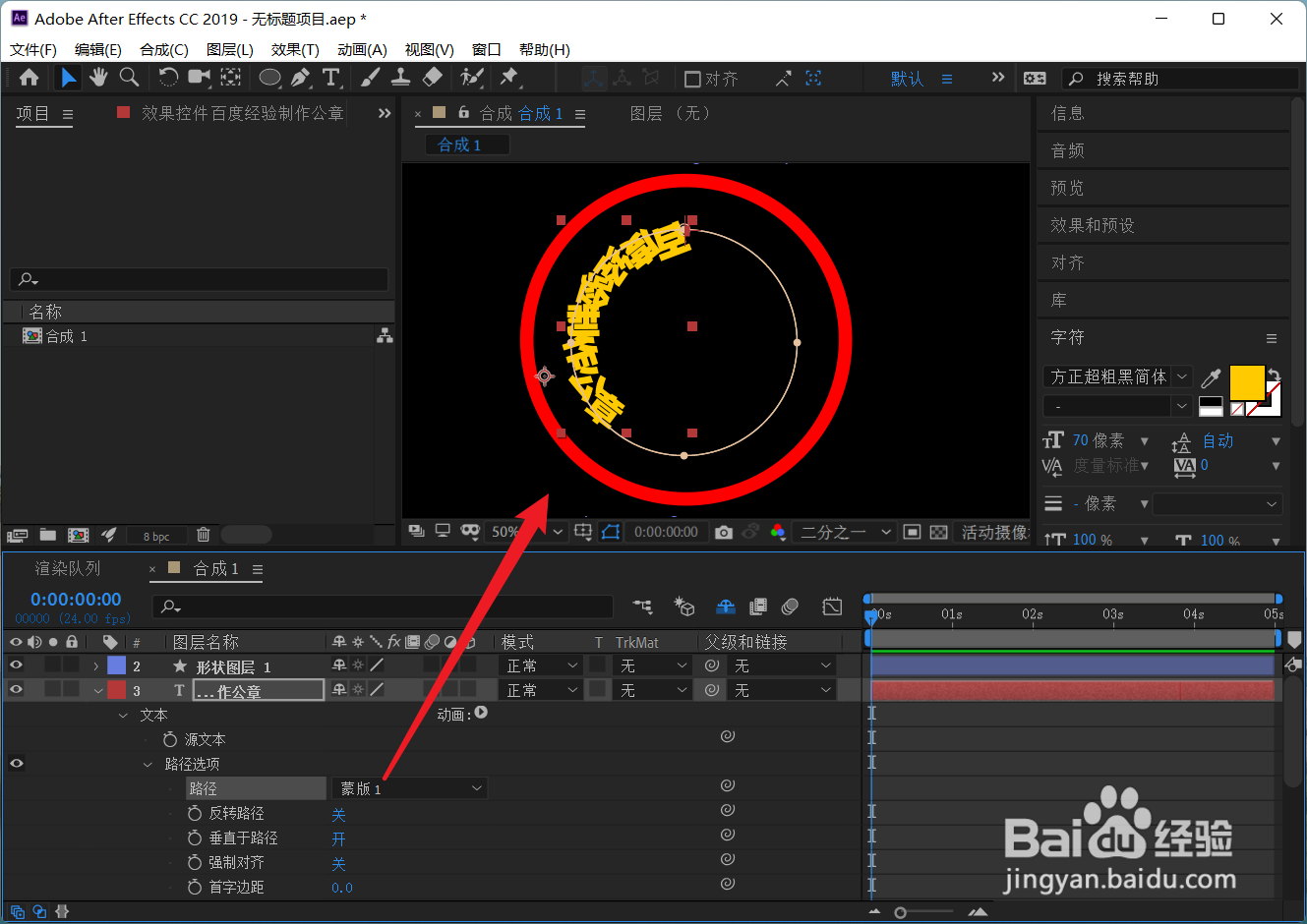Toggle stopwatch for 源文本
The image size is (1307, 924).
click(x=170, y=739)
